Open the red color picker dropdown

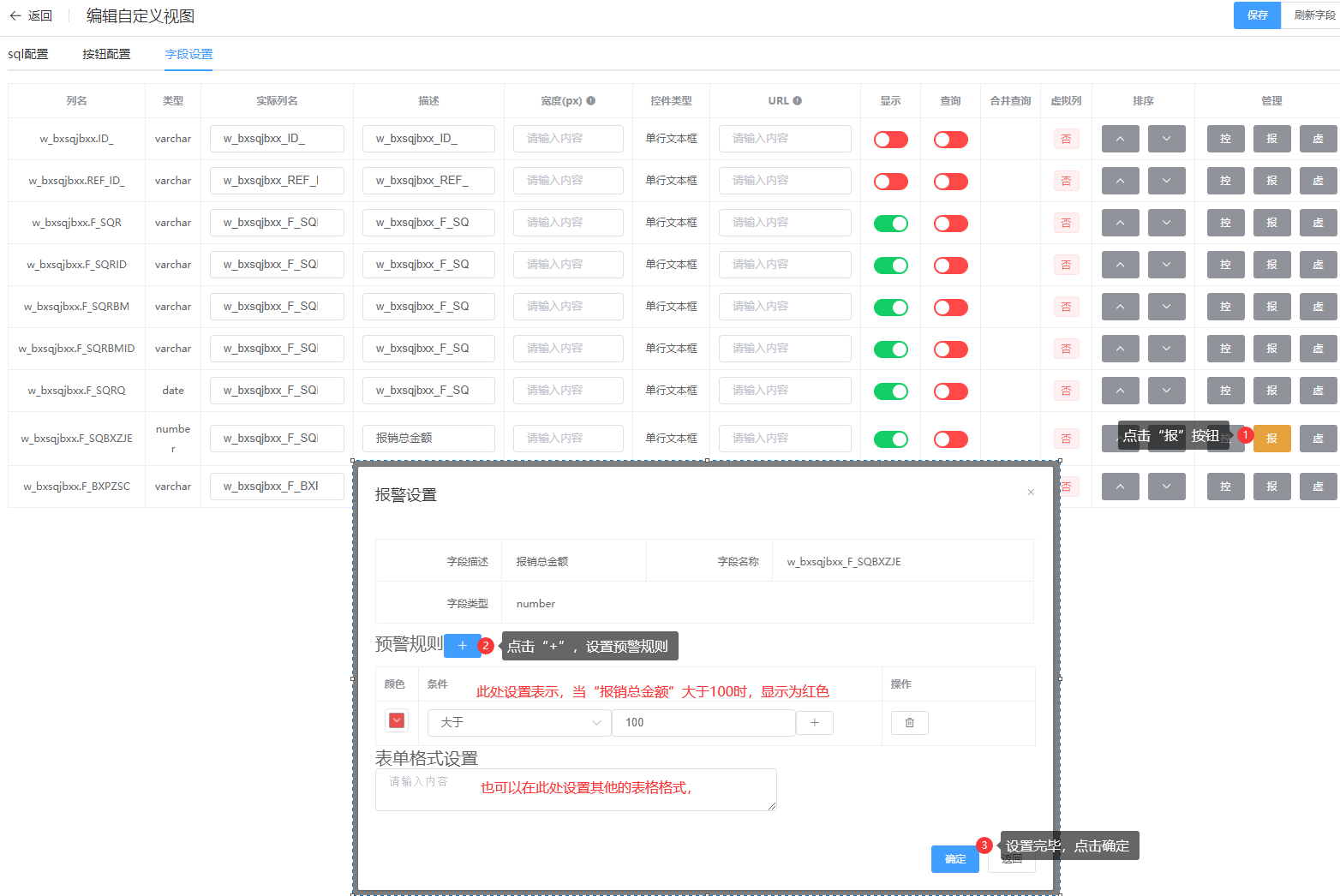397,720
